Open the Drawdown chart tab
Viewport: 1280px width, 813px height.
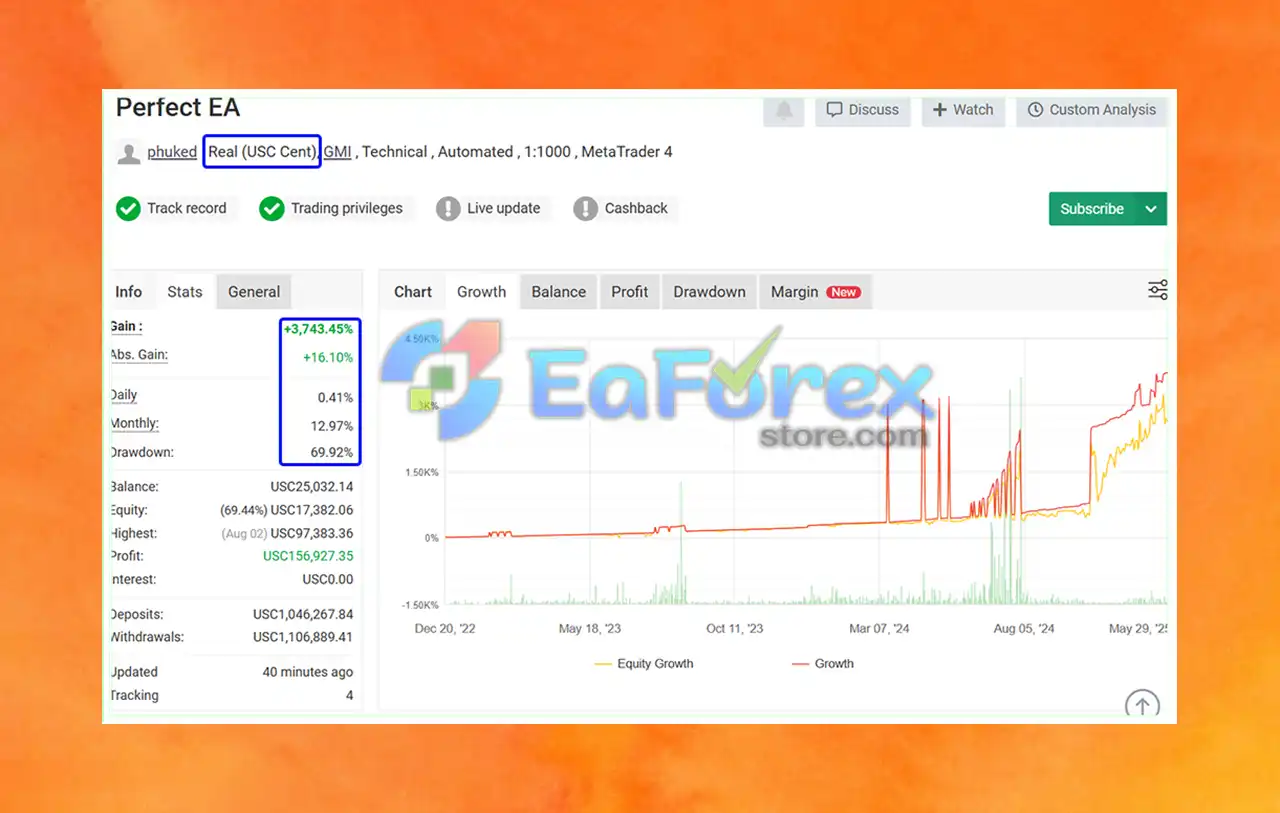click(709, 292)
